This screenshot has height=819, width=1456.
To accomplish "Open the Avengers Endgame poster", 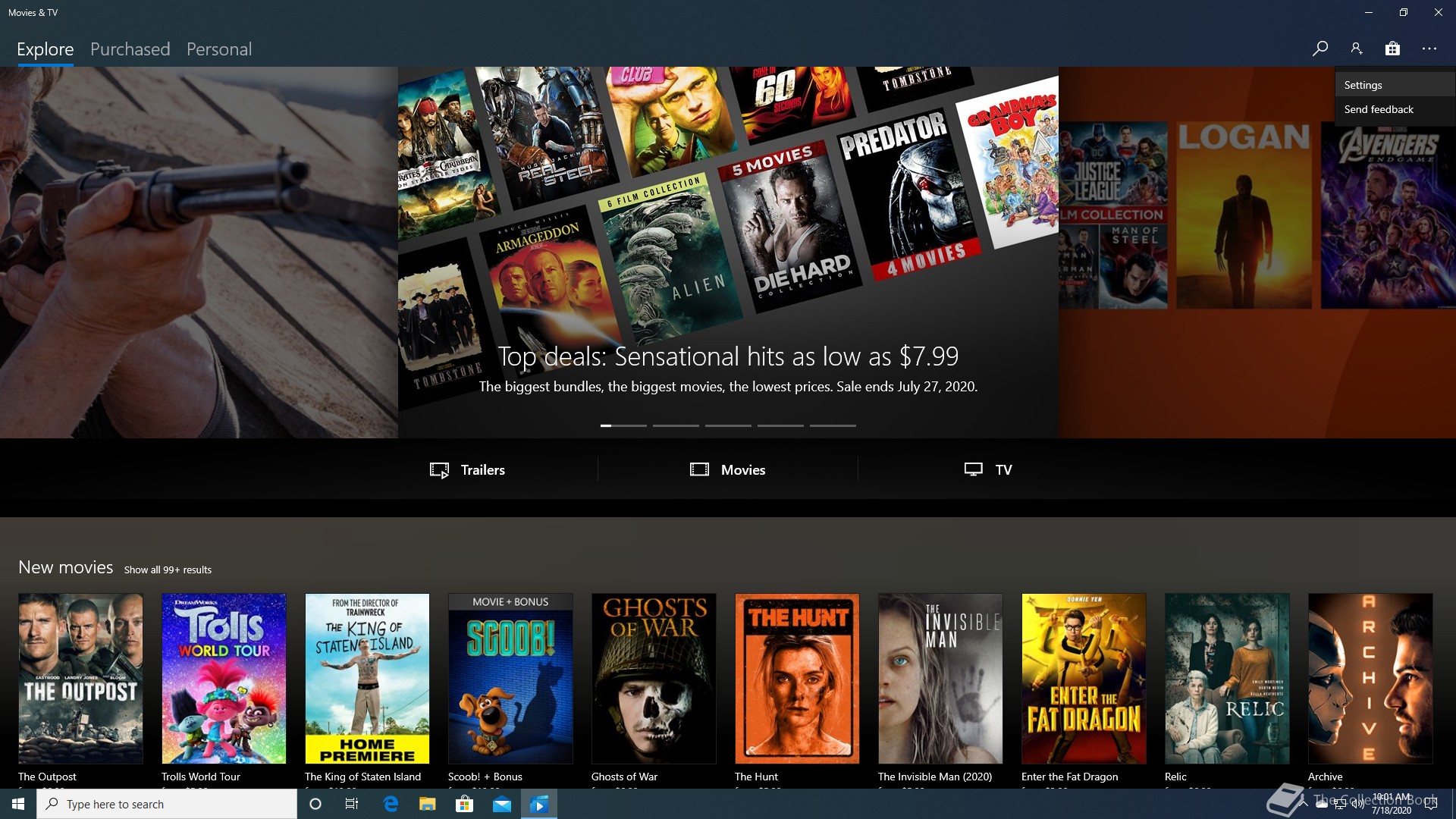I will pos(1388,215).
